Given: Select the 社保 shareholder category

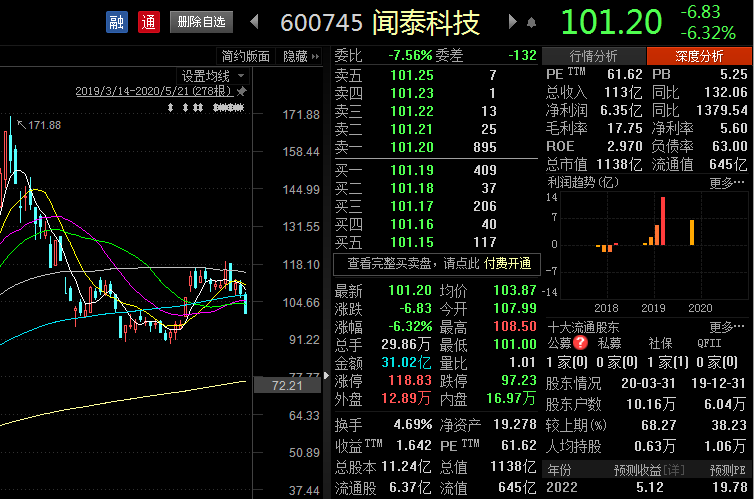Looking at the screenshot, I should click(x=660, y=343).
